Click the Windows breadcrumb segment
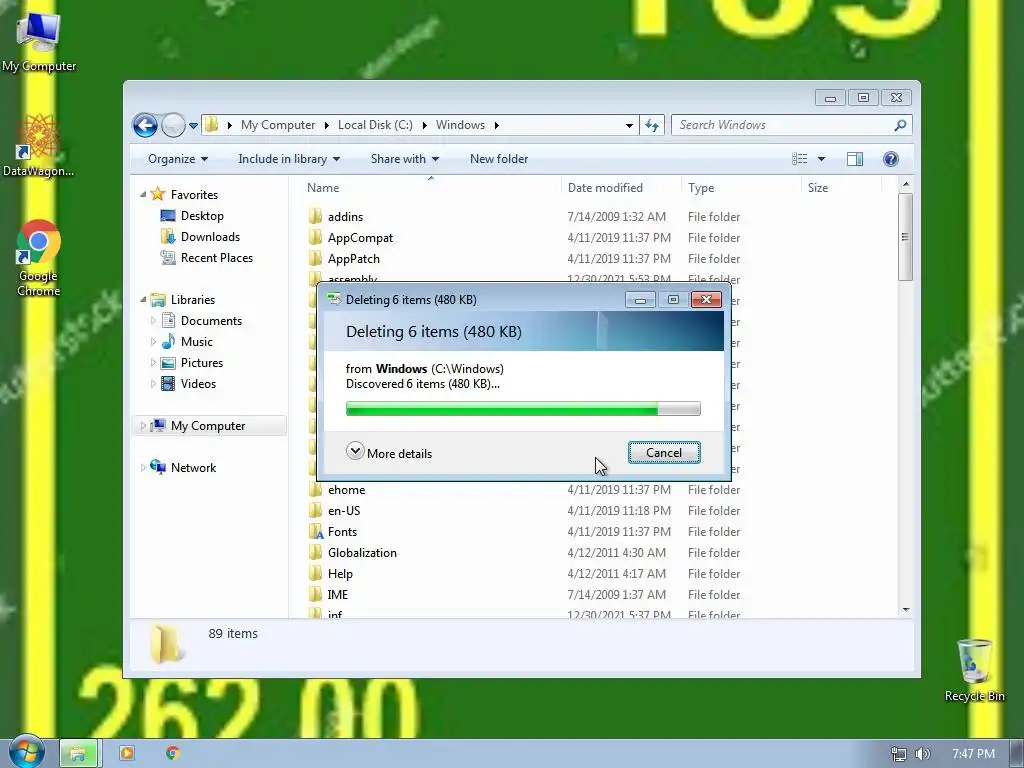Screen dimensions: 1024x768 [x=460, y=125]
